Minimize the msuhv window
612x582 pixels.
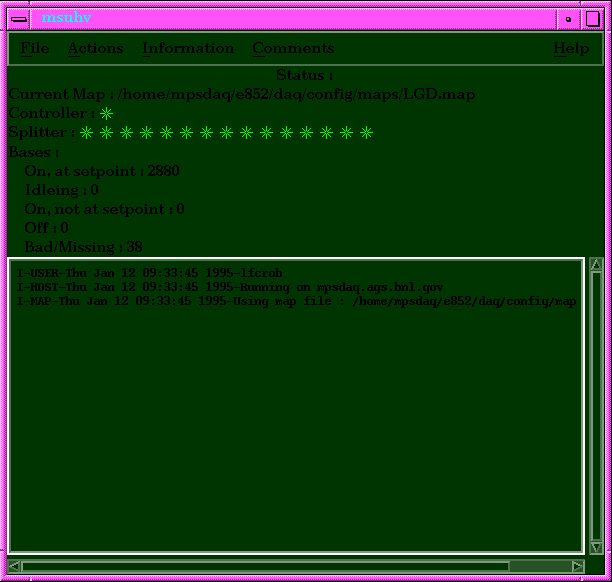tap(568, 18)
